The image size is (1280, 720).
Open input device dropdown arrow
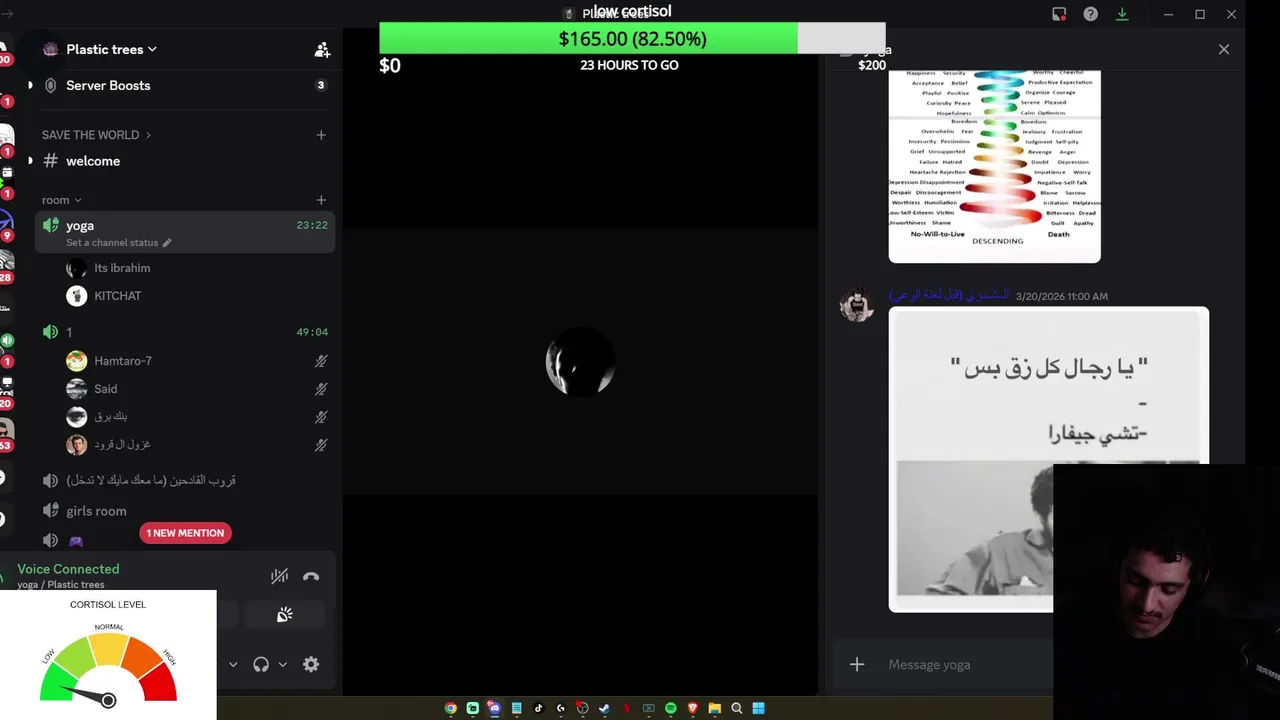(233, 664)
